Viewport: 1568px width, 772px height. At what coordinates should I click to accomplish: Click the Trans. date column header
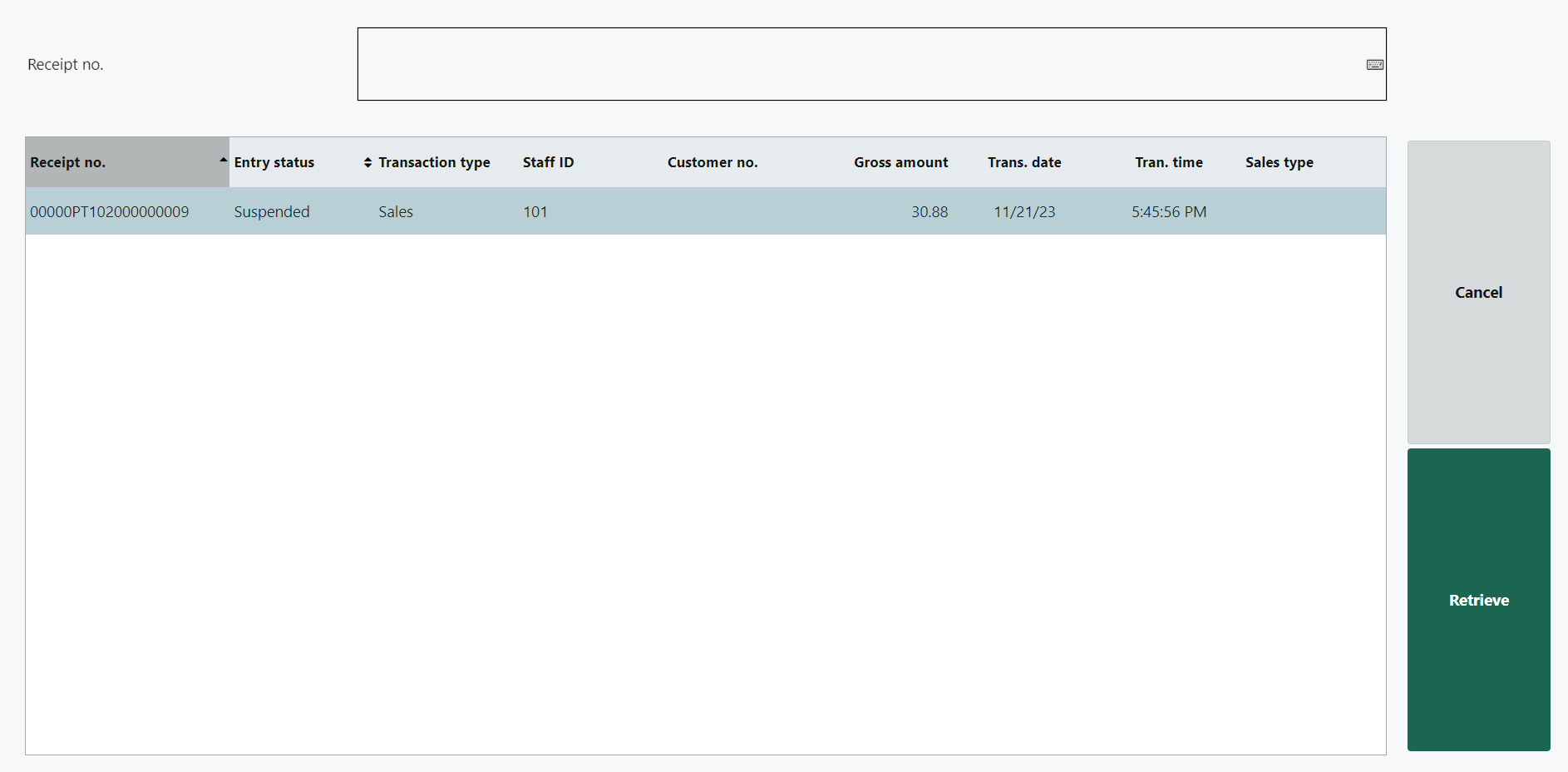click(x=1023, y=162)
